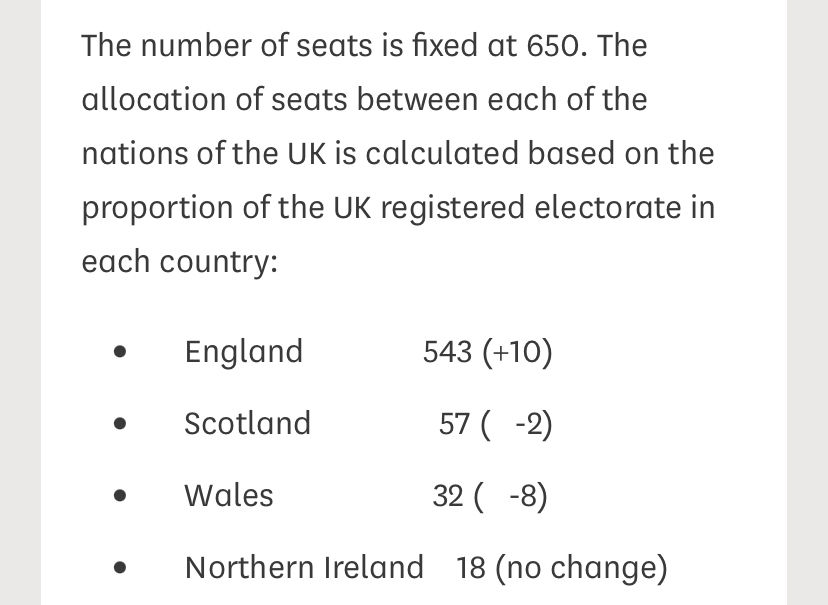The image size is (828, 605).
Task: Click the phrase 'each country:'
Action: (180, 262)
